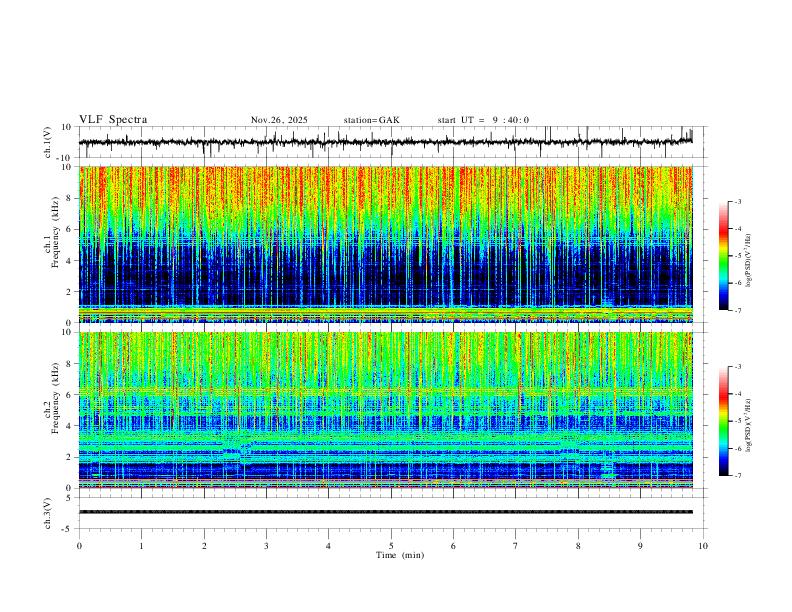Click the "station=GAK" label

(372, 120)
